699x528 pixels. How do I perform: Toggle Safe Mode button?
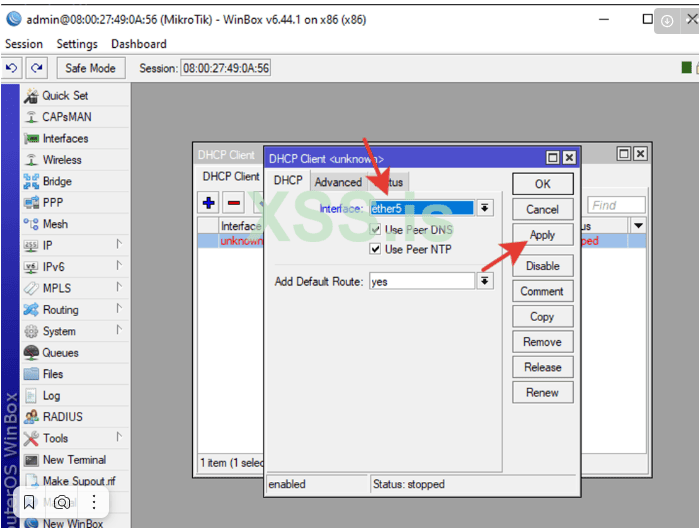tap(90, 68)
